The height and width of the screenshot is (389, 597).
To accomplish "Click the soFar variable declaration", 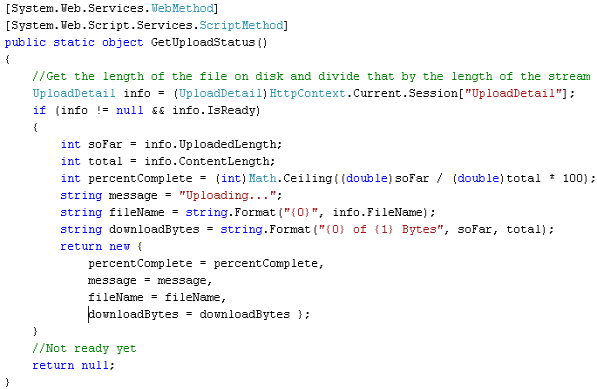I will pyautogui.click(x=105, y=145).
